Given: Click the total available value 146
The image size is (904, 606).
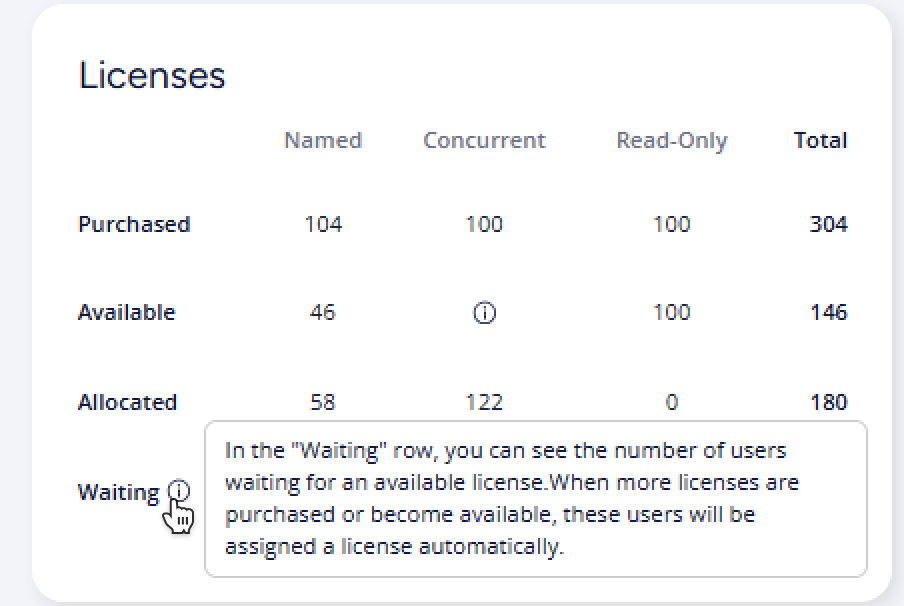Looking at the screenshot, I should point(828,313).
